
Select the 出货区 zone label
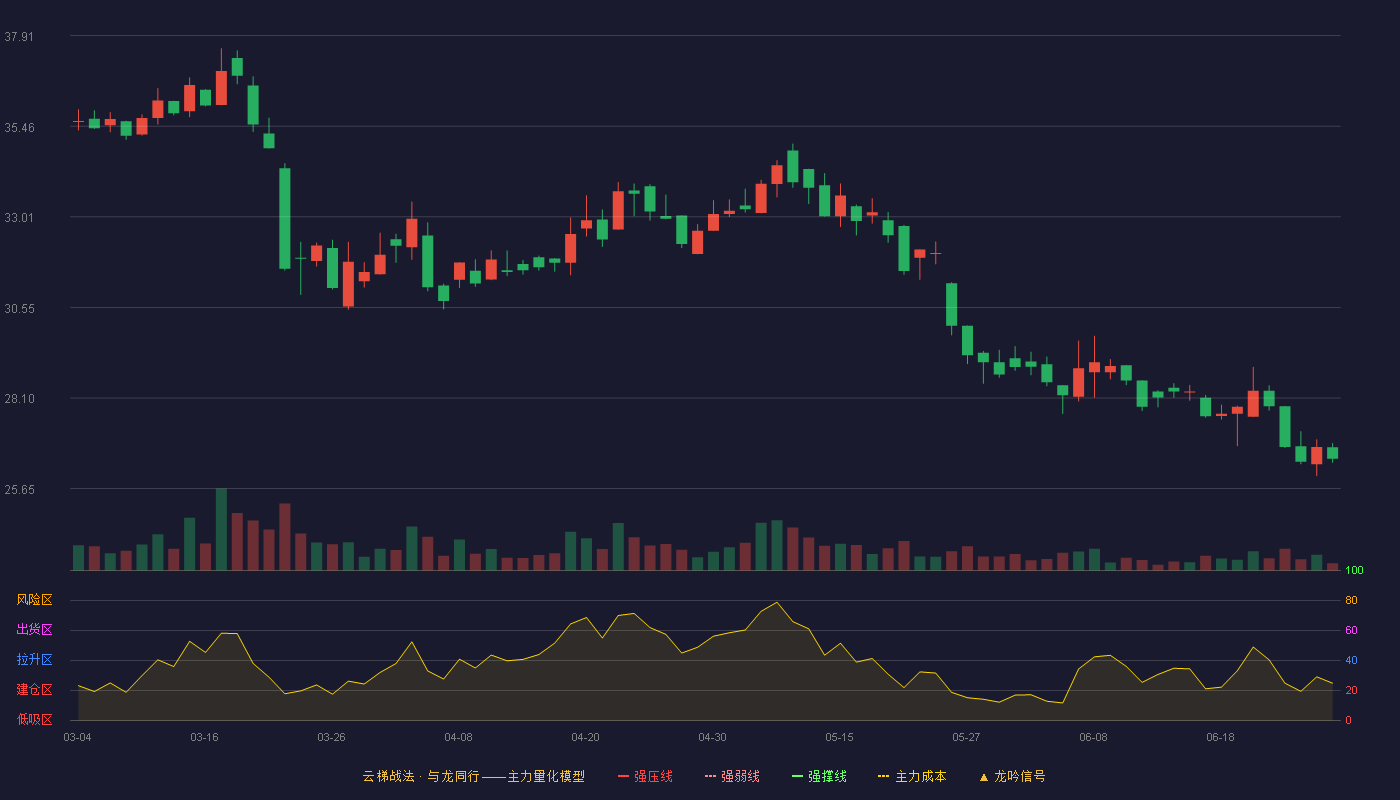[34, 630]
